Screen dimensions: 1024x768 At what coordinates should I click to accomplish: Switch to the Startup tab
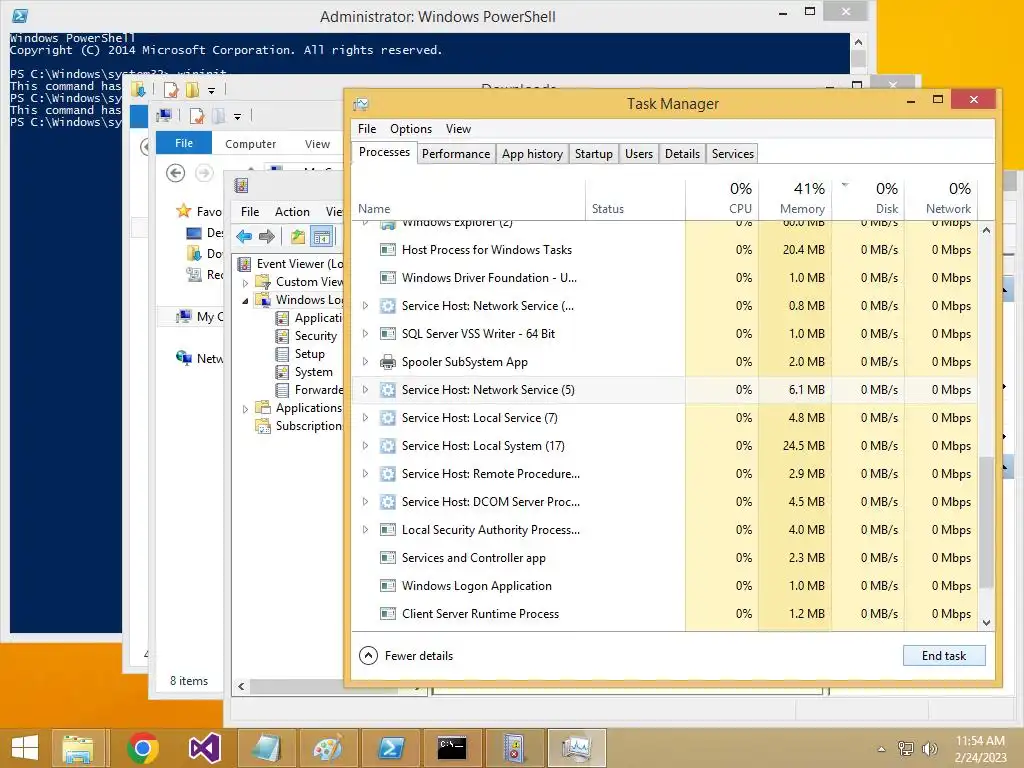tap(594, 153)
